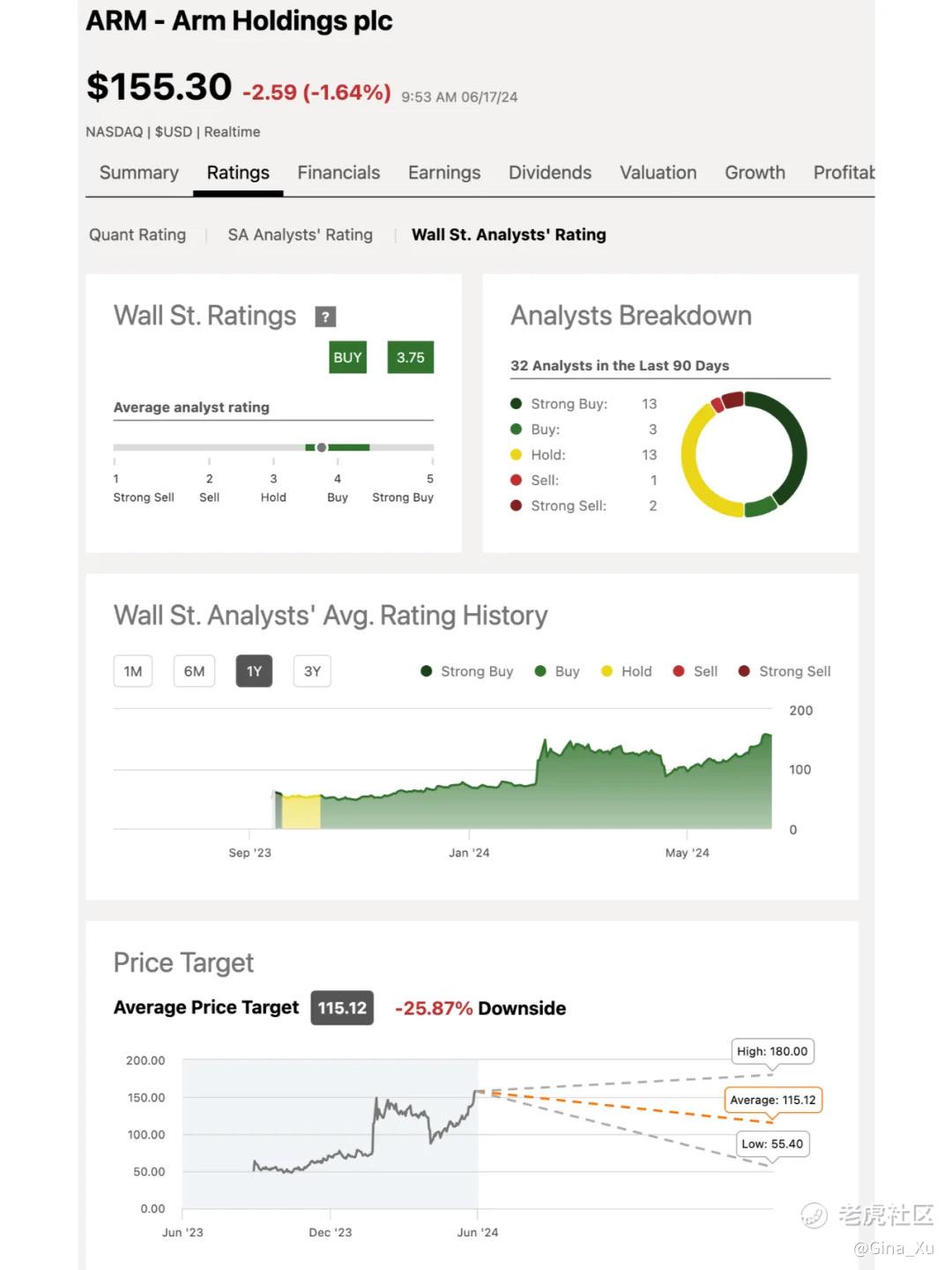Screen dimensions: 952x1270
Task: Select Wall St. Analysts' Rating sub-tab
Action: (509, 235)
